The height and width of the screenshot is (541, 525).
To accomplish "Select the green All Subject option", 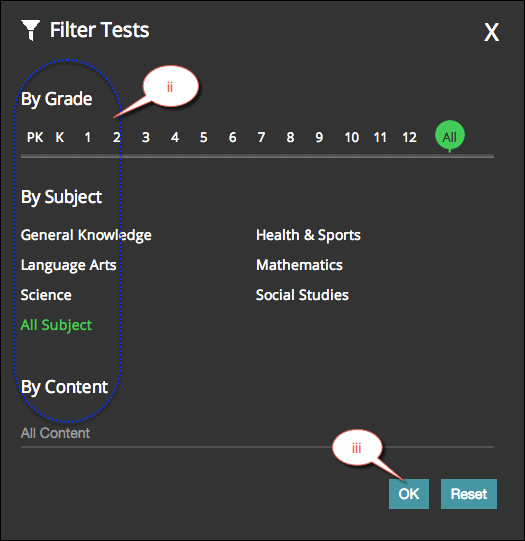I will pyautogui.click(x=56, y=325).
